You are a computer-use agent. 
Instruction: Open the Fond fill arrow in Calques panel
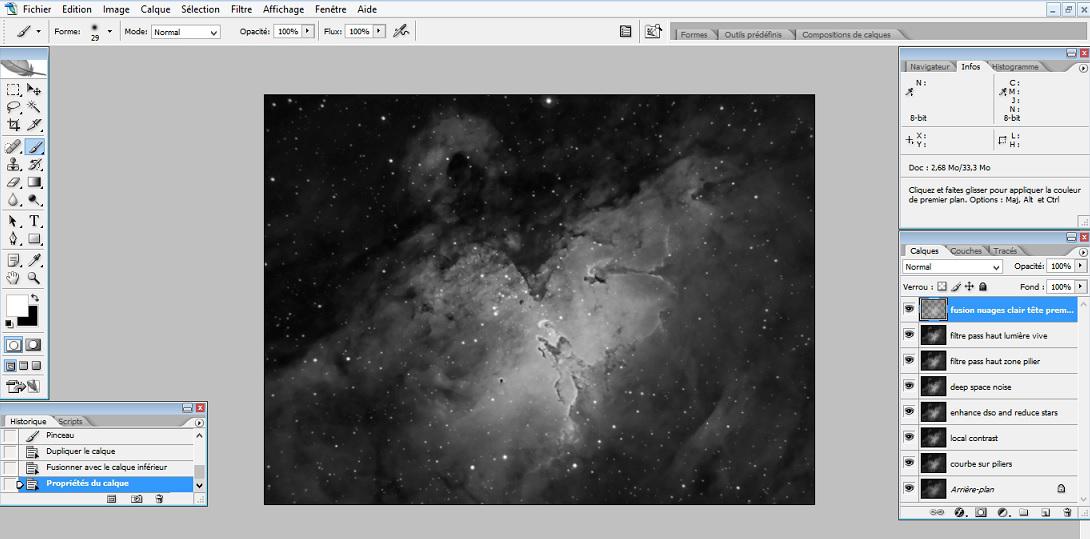(1080, 287)
